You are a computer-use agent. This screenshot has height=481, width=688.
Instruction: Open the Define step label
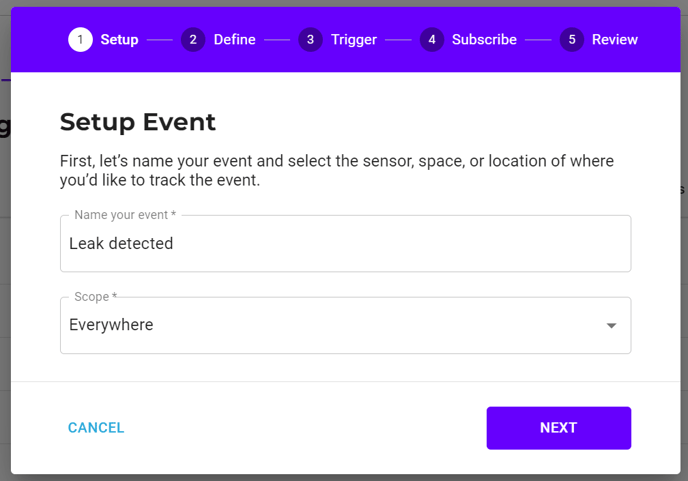click(x=234, y=39)
